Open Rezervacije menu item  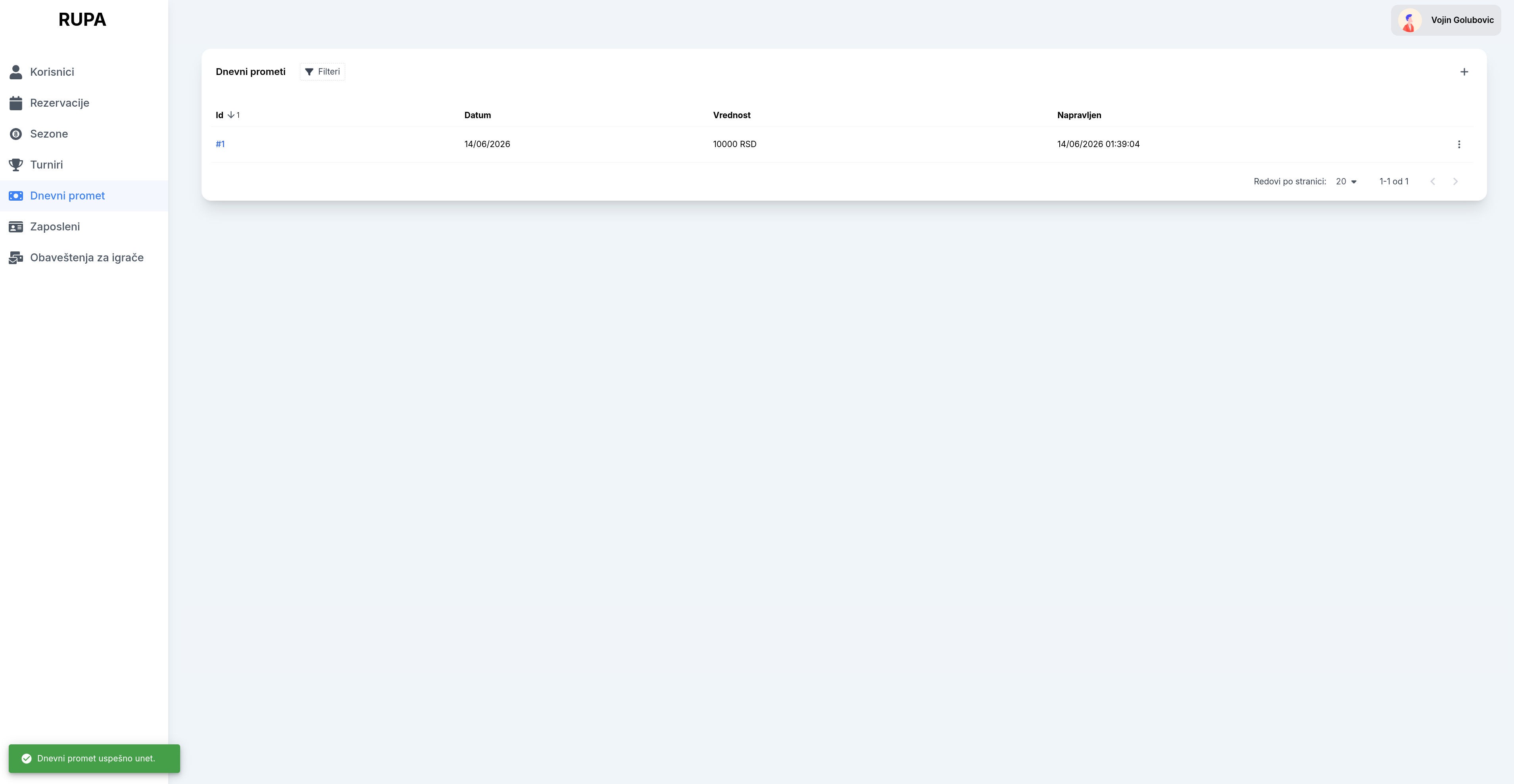pyautogui.click(x=84, y=103)
